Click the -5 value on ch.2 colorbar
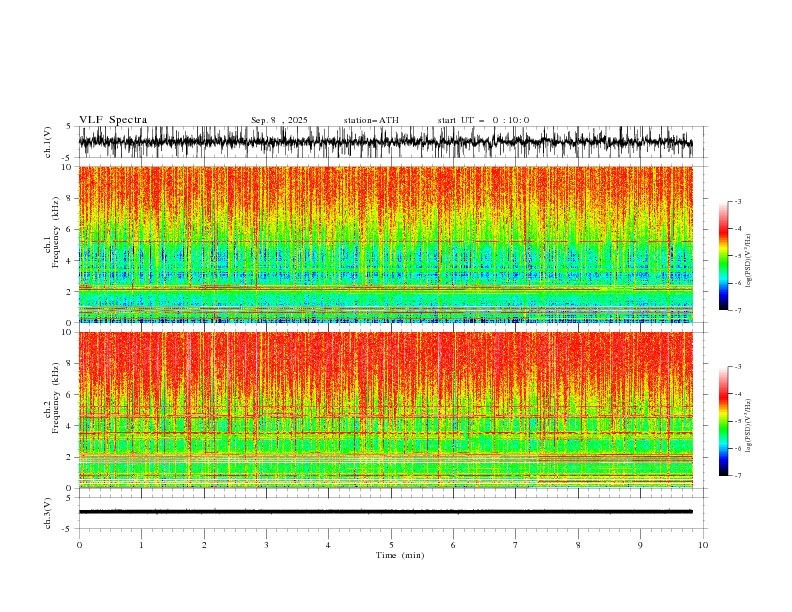Image resolution: width=792 pixels, height=612 pixels. (738, 421)
